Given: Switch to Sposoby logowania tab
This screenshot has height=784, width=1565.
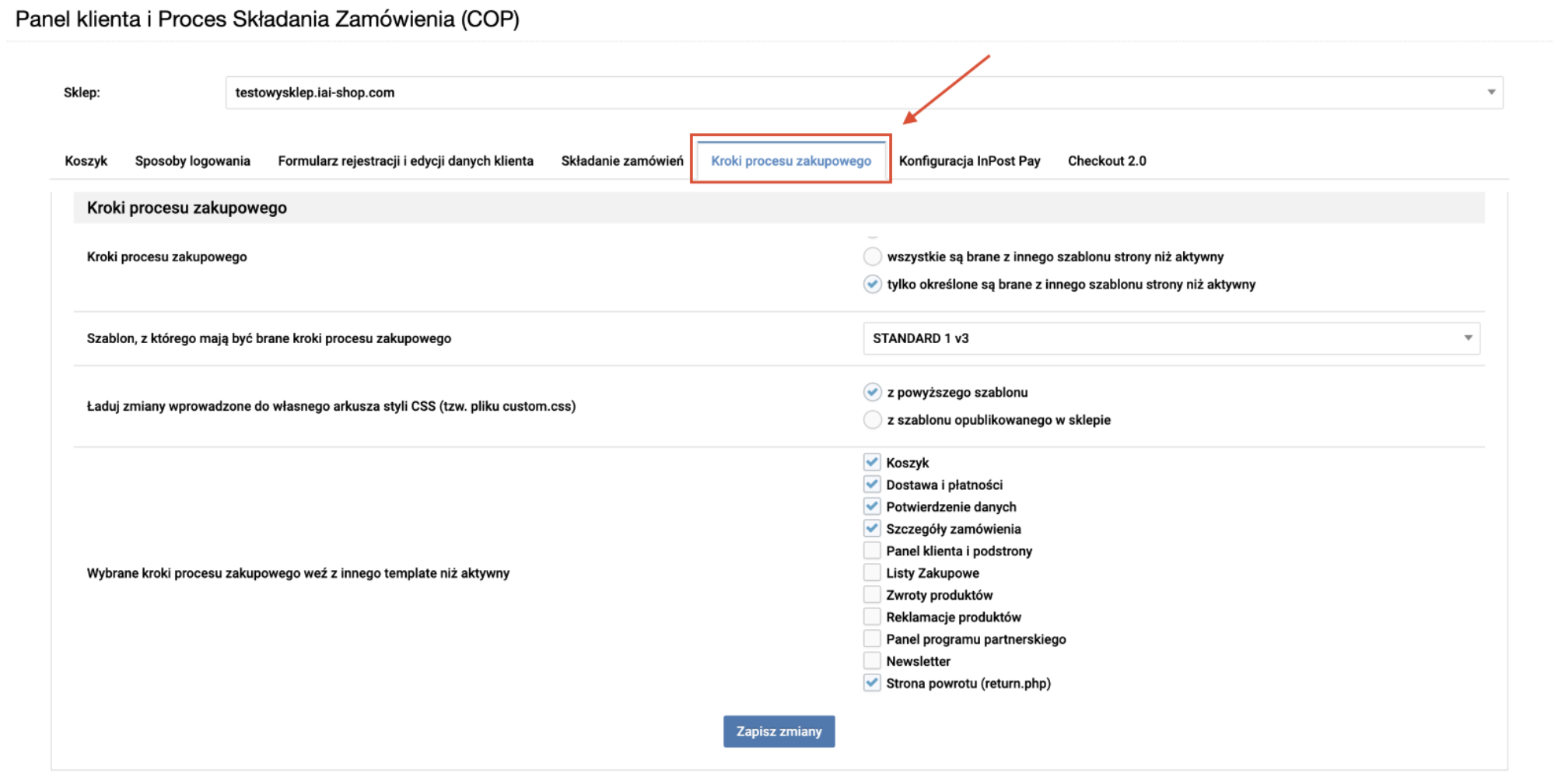Looking at the screenshot, I should [x=192, y=161].
